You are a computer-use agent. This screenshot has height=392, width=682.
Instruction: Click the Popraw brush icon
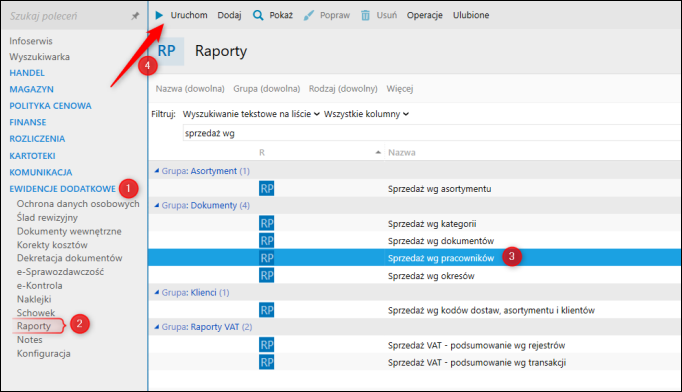click(308, 16)
